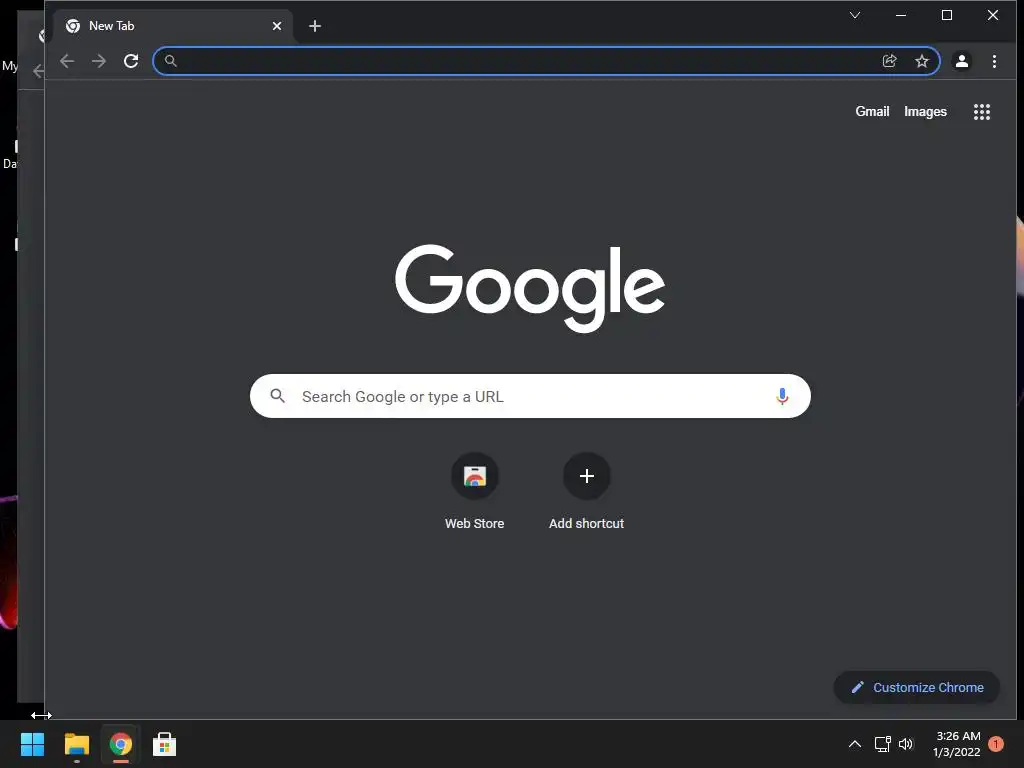Open the Chrome three-dot menu
The width and height of the screenshot is (1024, 768).
994,61
